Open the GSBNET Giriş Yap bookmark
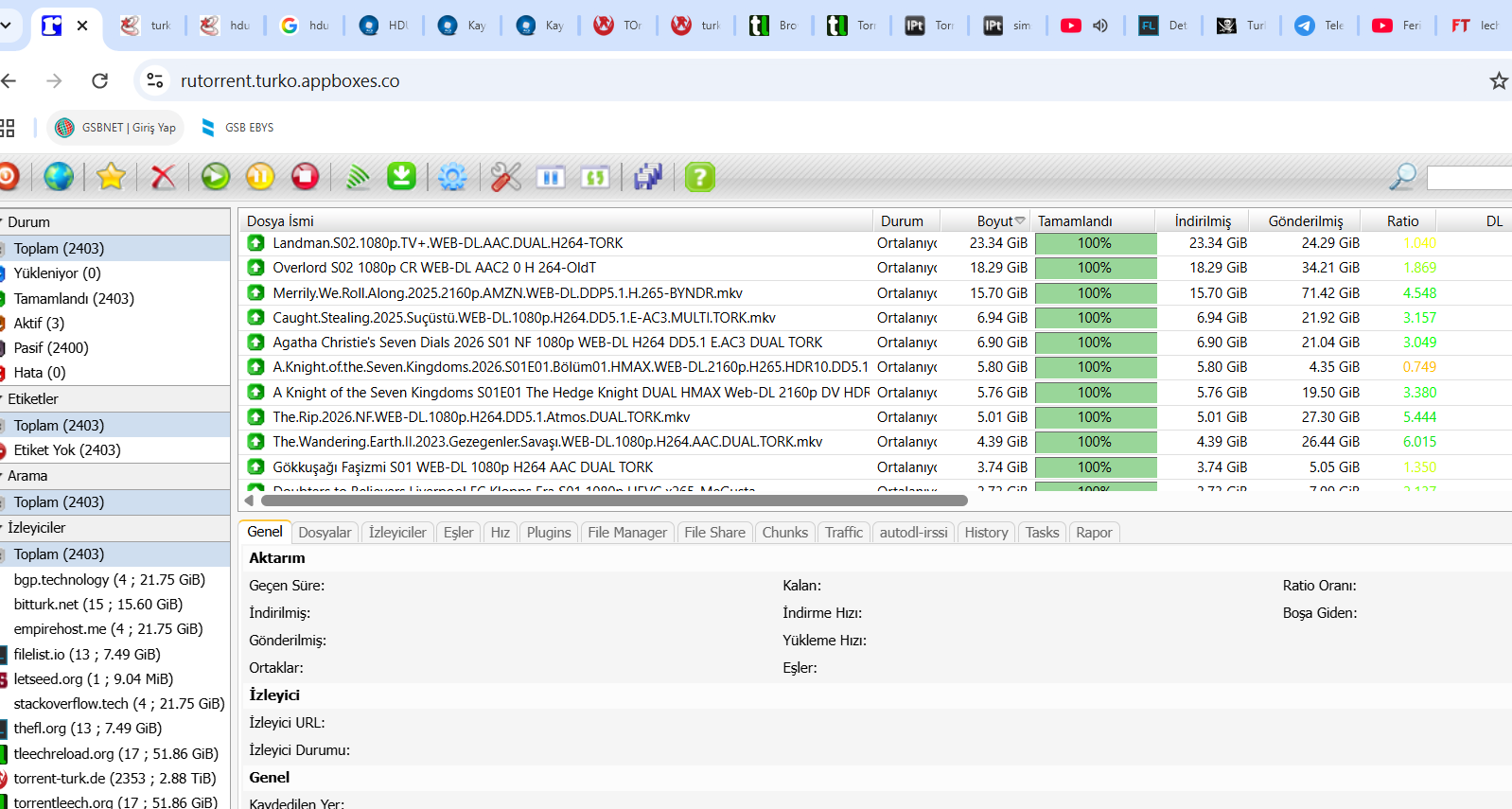 click(116, 128)
